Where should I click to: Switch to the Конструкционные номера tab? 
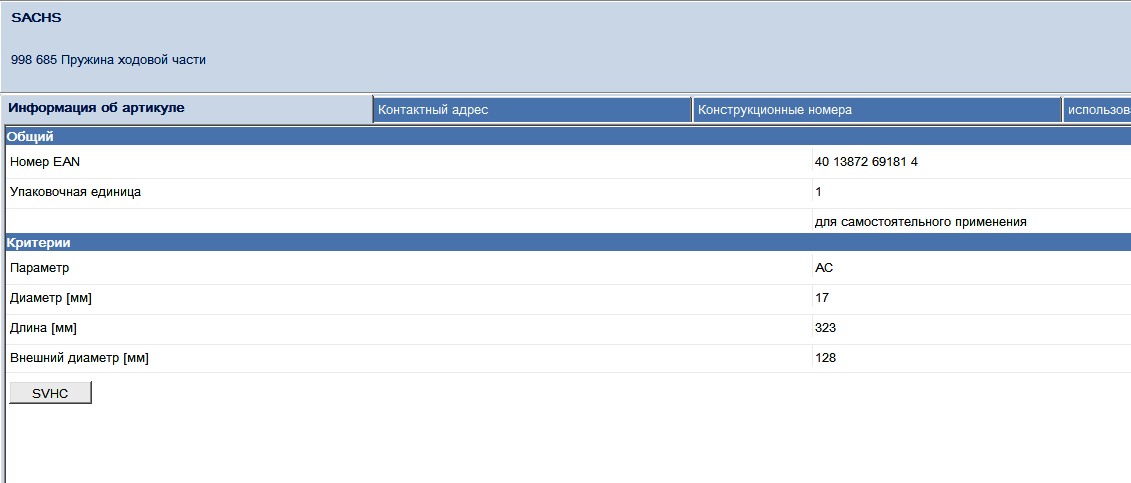[877, 110]
